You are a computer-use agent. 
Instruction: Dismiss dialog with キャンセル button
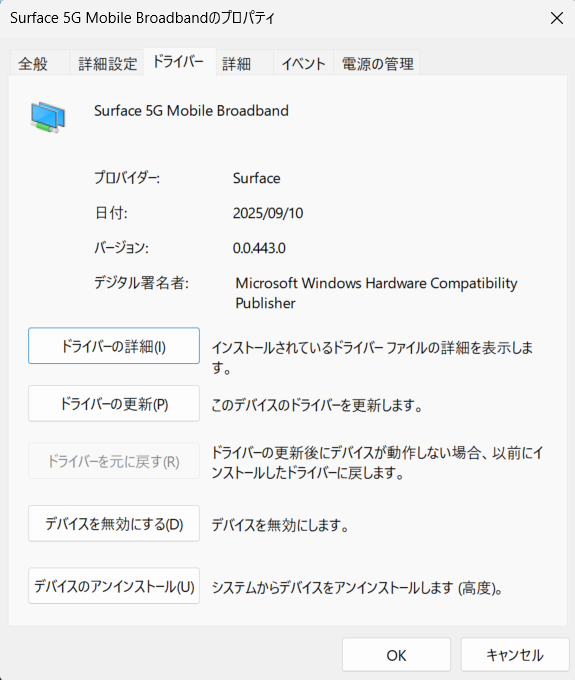[x=515, y=655]
